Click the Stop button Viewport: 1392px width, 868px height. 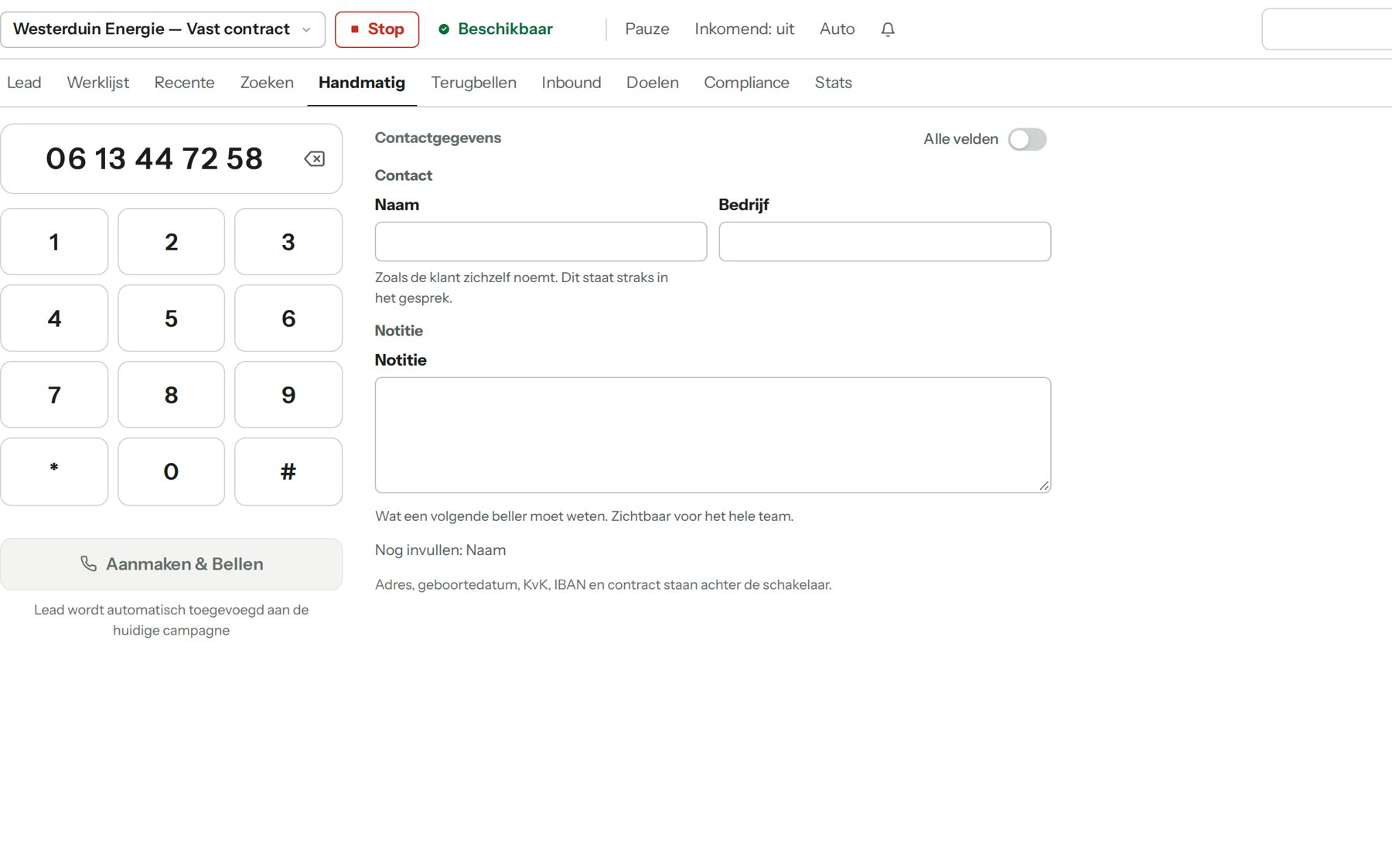(x=377, y=29)
